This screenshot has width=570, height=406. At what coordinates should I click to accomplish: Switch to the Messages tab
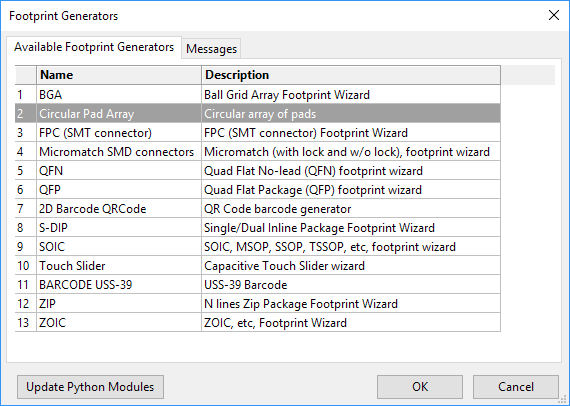coord(211,49)
